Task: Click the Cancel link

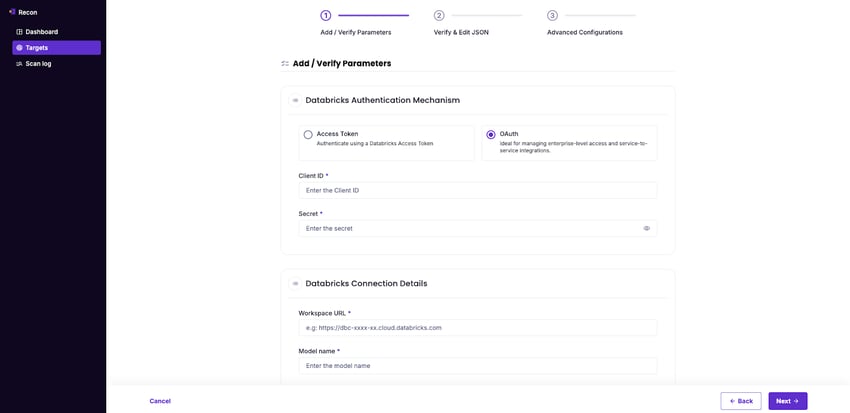Action: [x=160, y=401]
